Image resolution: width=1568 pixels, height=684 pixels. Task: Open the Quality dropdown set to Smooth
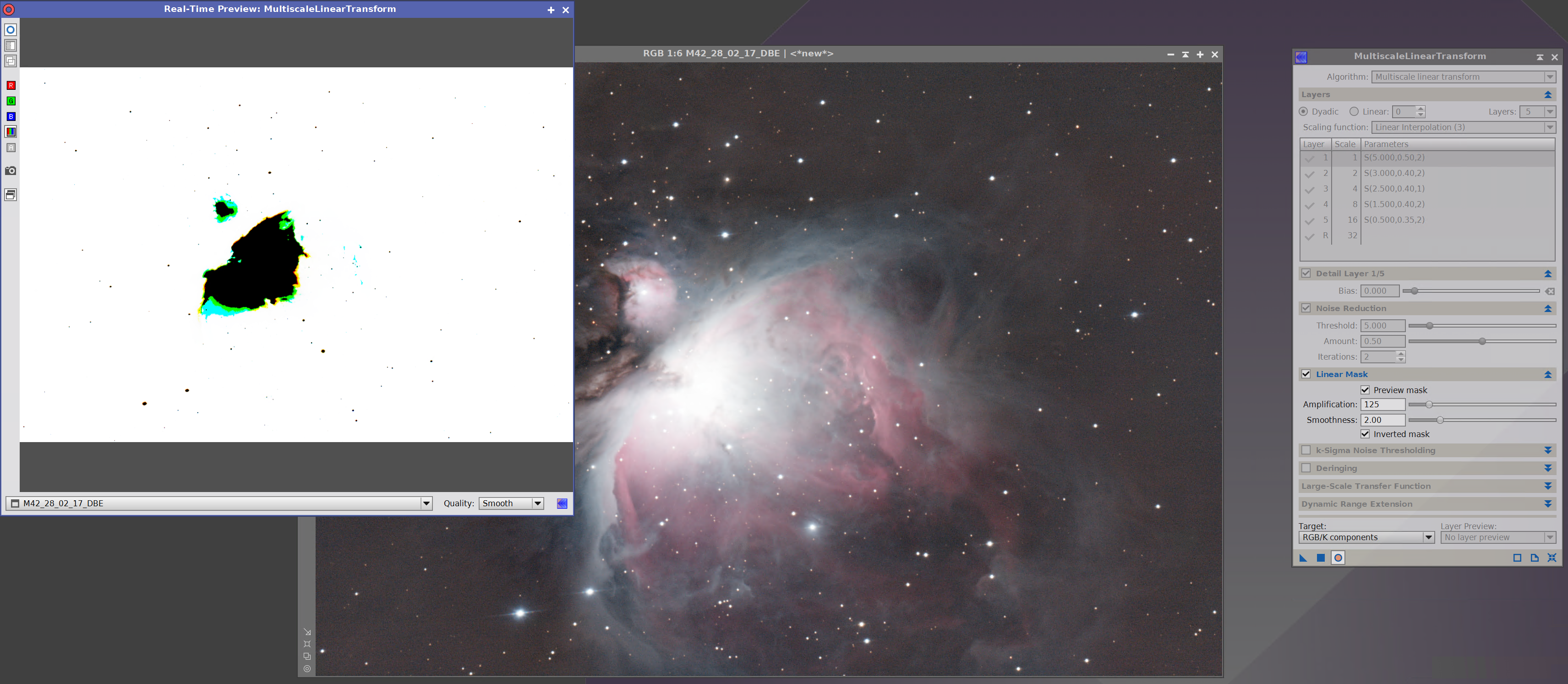click(511, 503)
